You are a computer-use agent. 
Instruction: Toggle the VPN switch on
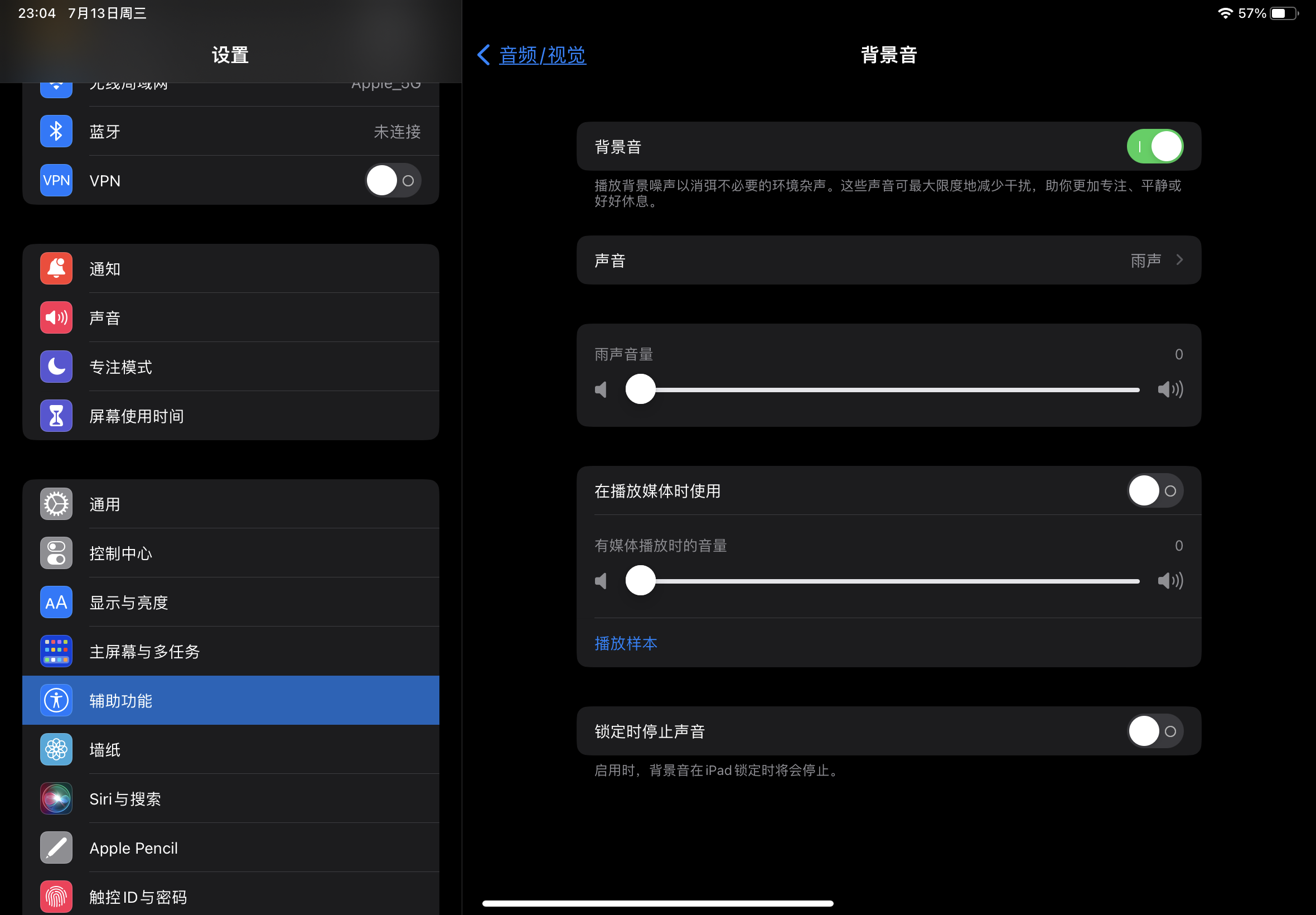coord(393,181)
